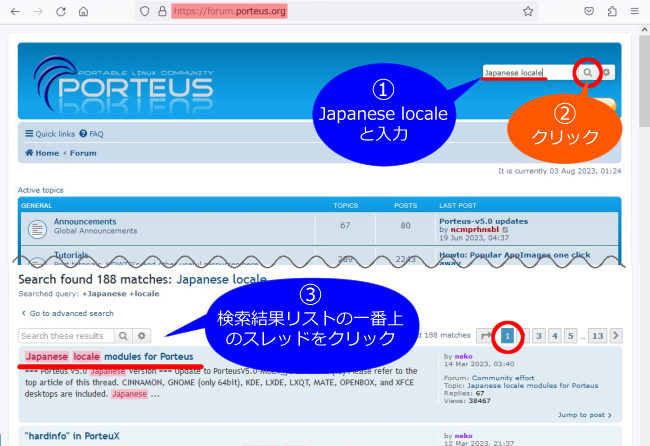This screenshot has width=650, height=446.
Task: Open Active topics link
Action: coord(41,190)
